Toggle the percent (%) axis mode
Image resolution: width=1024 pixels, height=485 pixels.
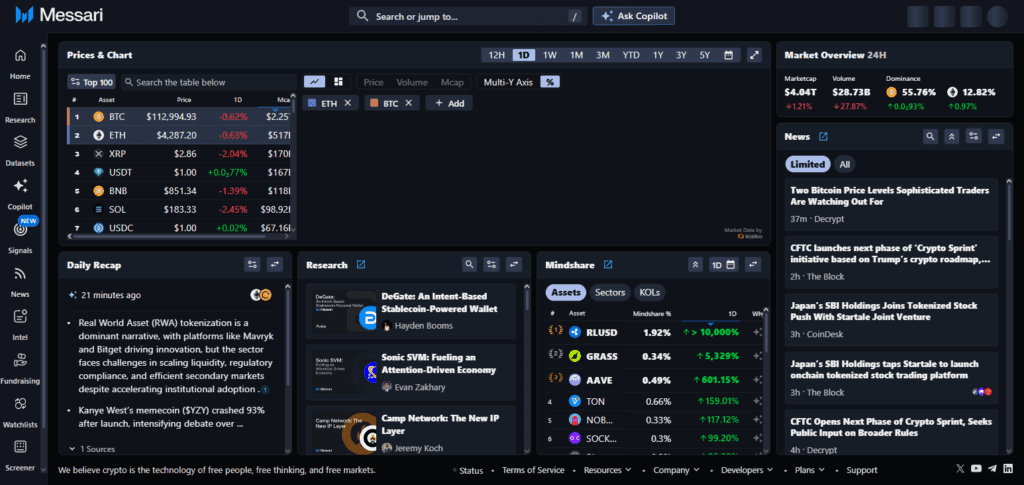pyautogui.click(x=549, y=82)
